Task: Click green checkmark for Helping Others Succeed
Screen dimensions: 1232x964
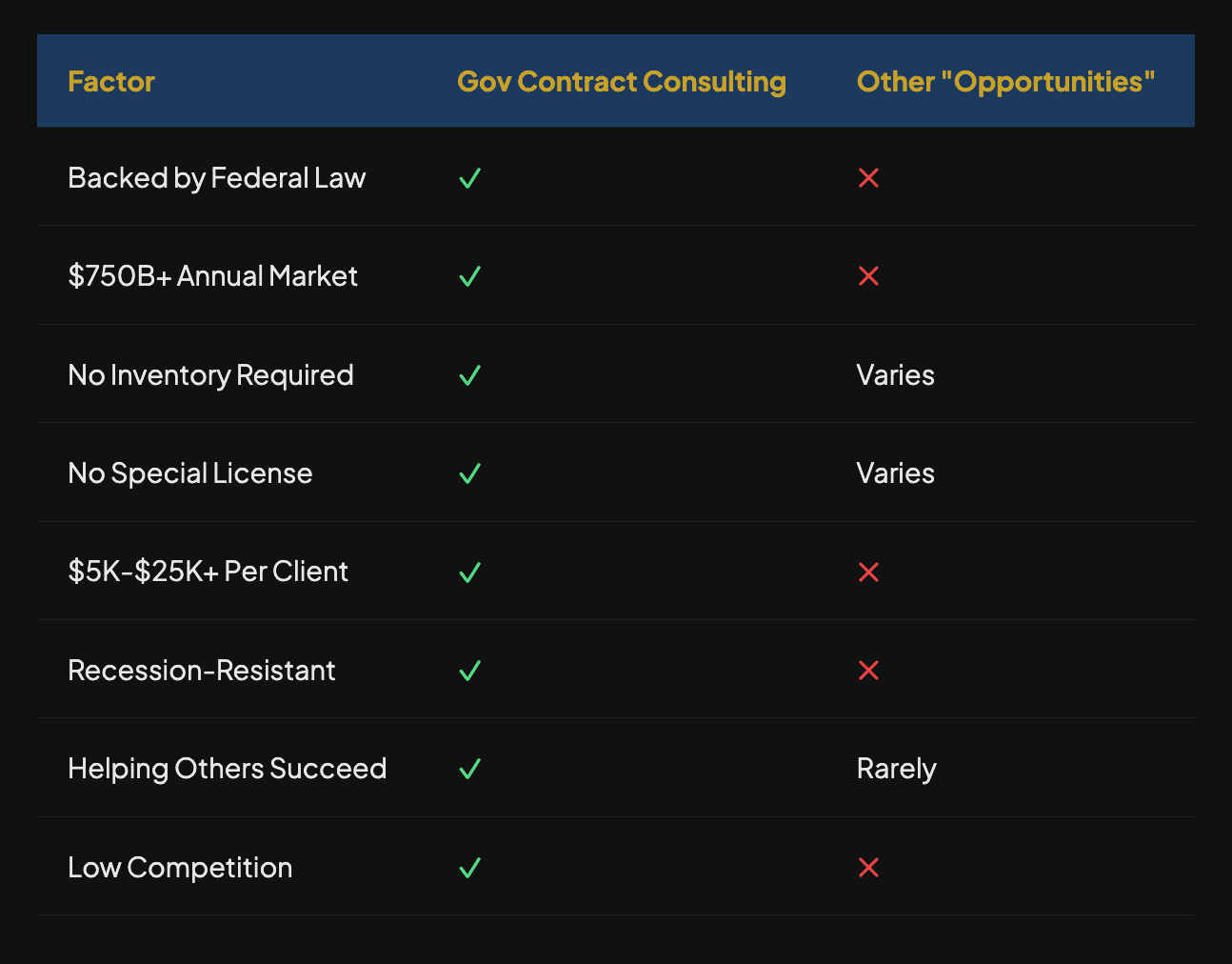Action: pos(469,769)
